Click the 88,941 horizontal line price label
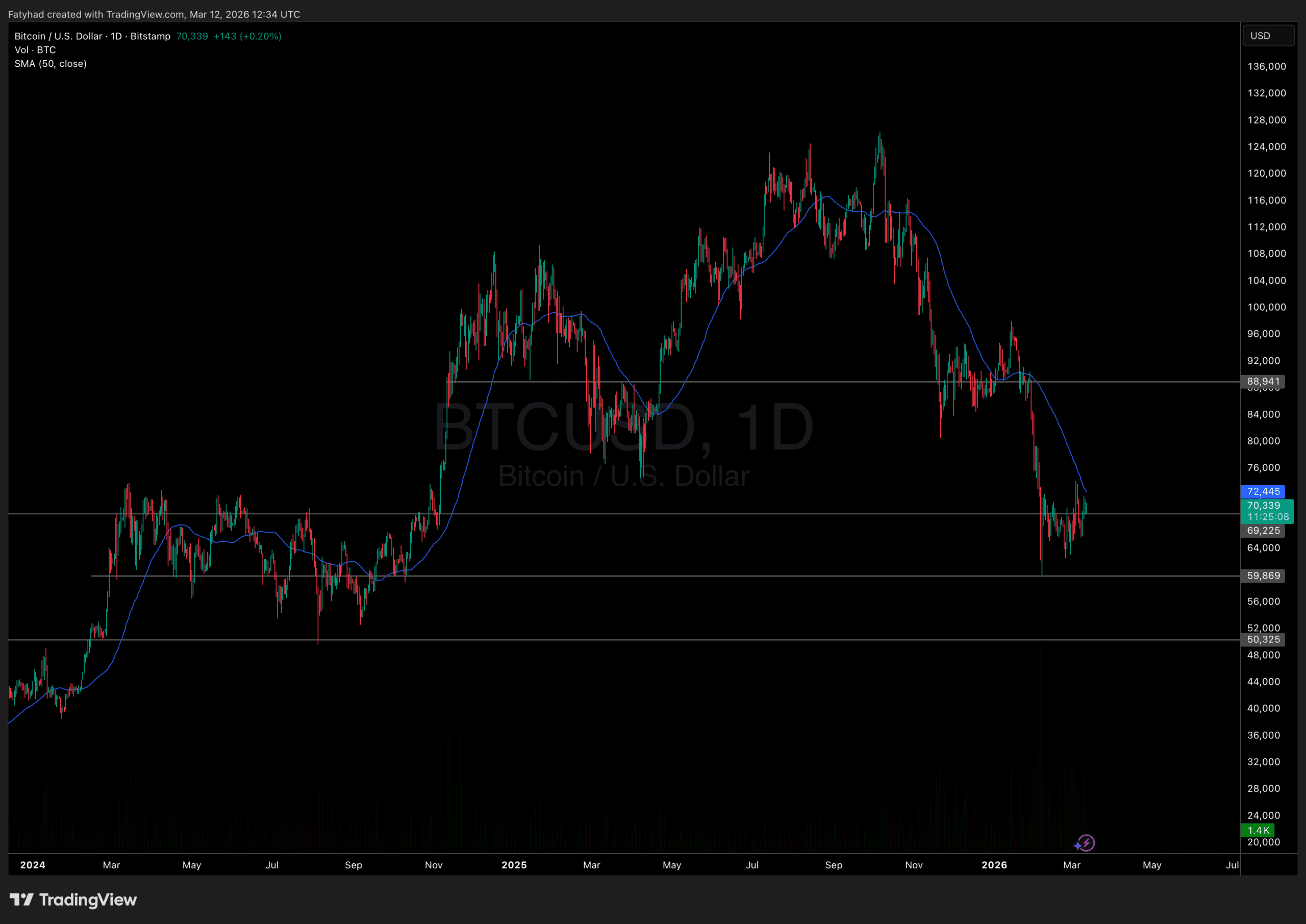This screenshot has height=924, width=1306. 1263,381
